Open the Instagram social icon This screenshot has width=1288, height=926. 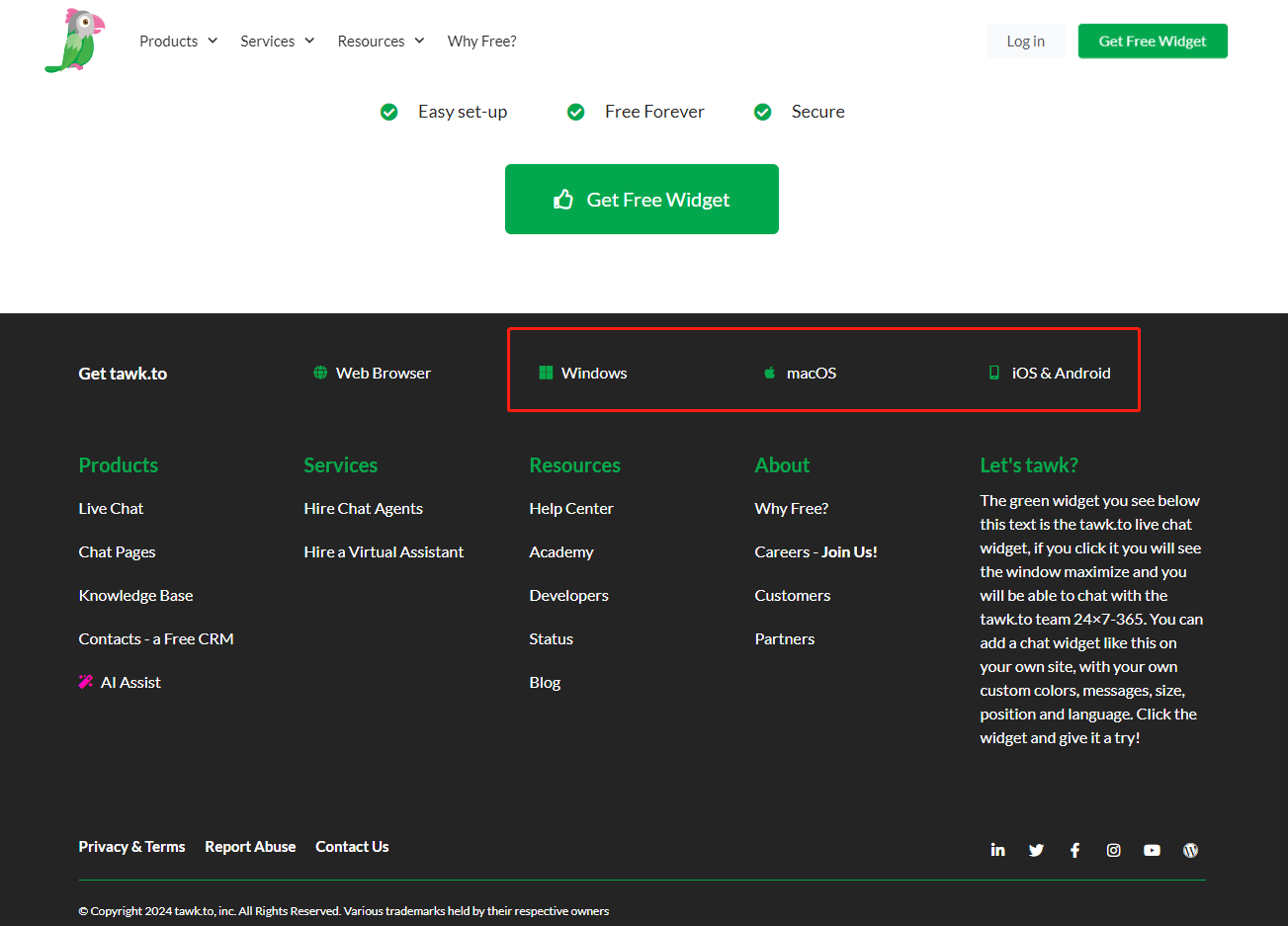click(x=1113, y=850)
